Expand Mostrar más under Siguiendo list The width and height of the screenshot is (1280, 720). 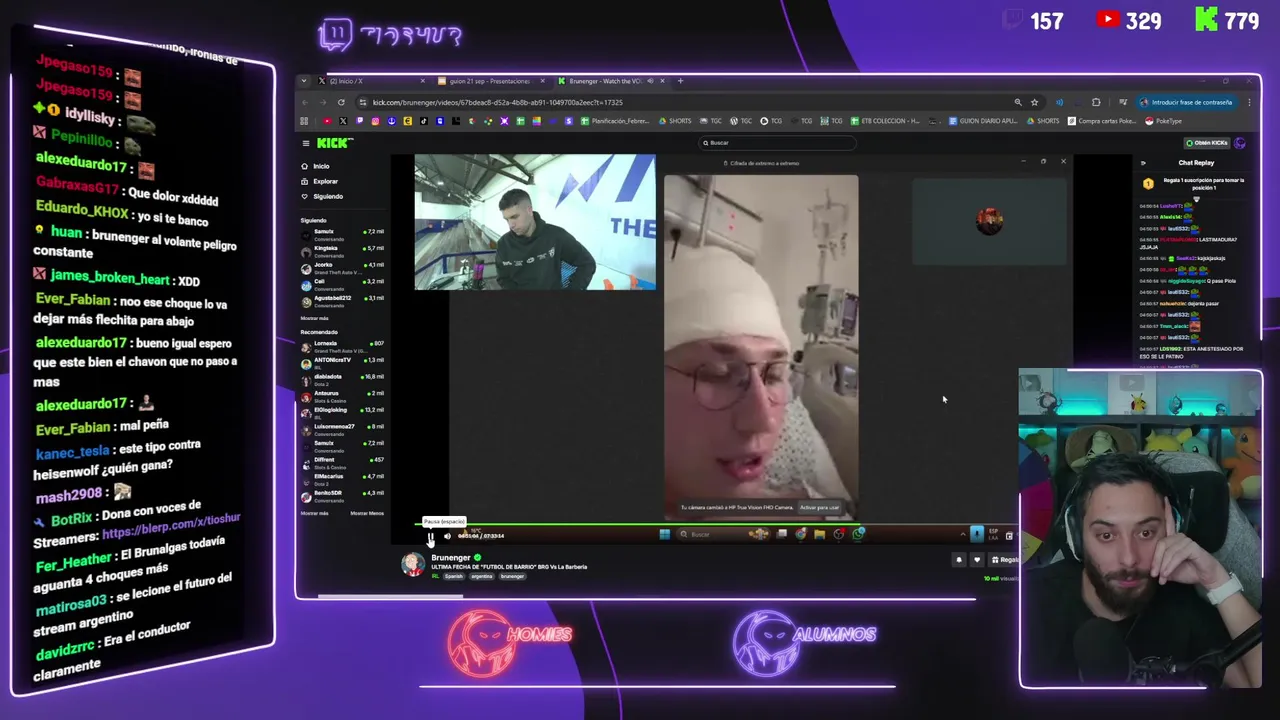point(314,318)
